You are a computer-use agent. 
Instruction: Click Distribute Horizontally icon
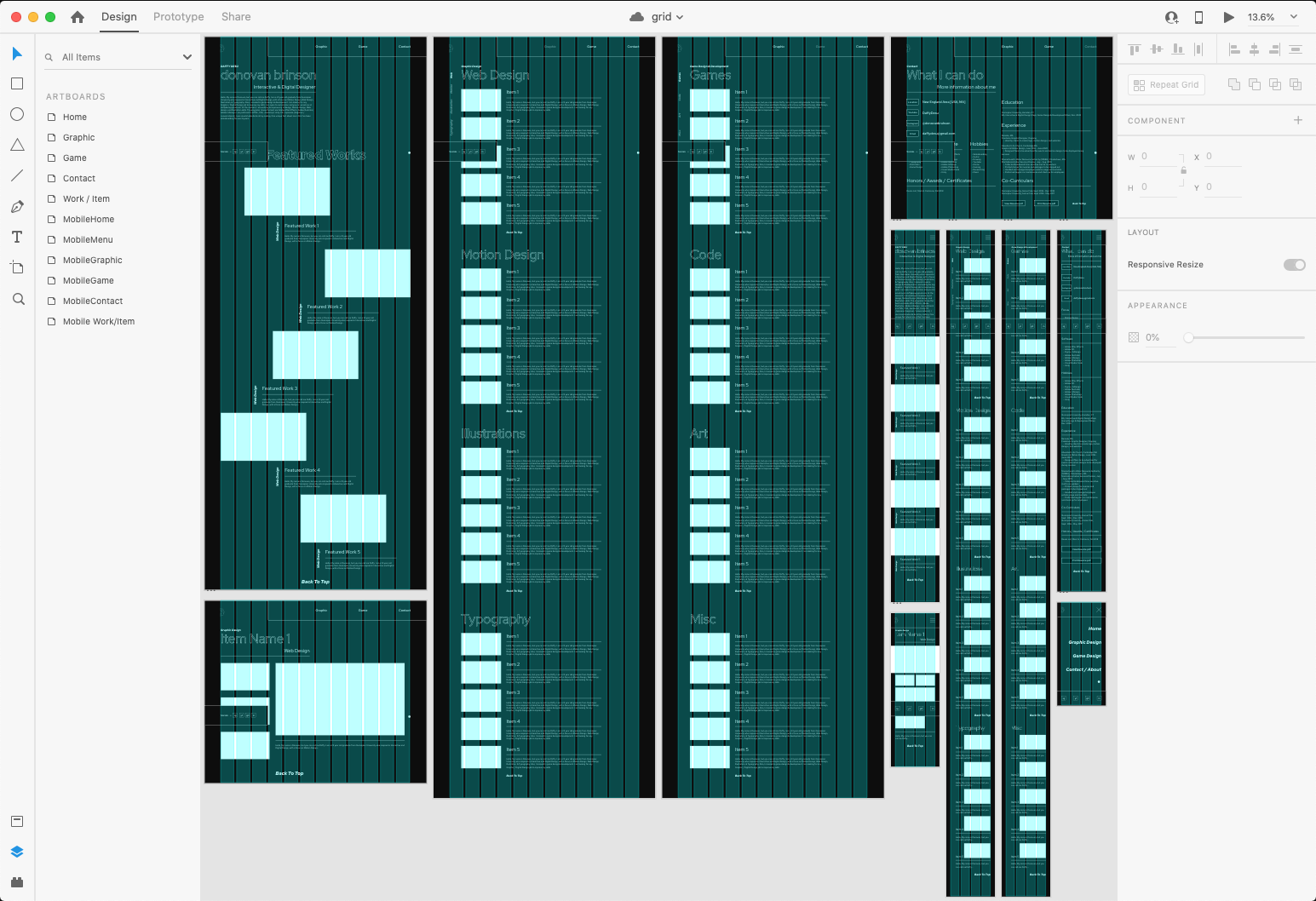point(1198,49)
